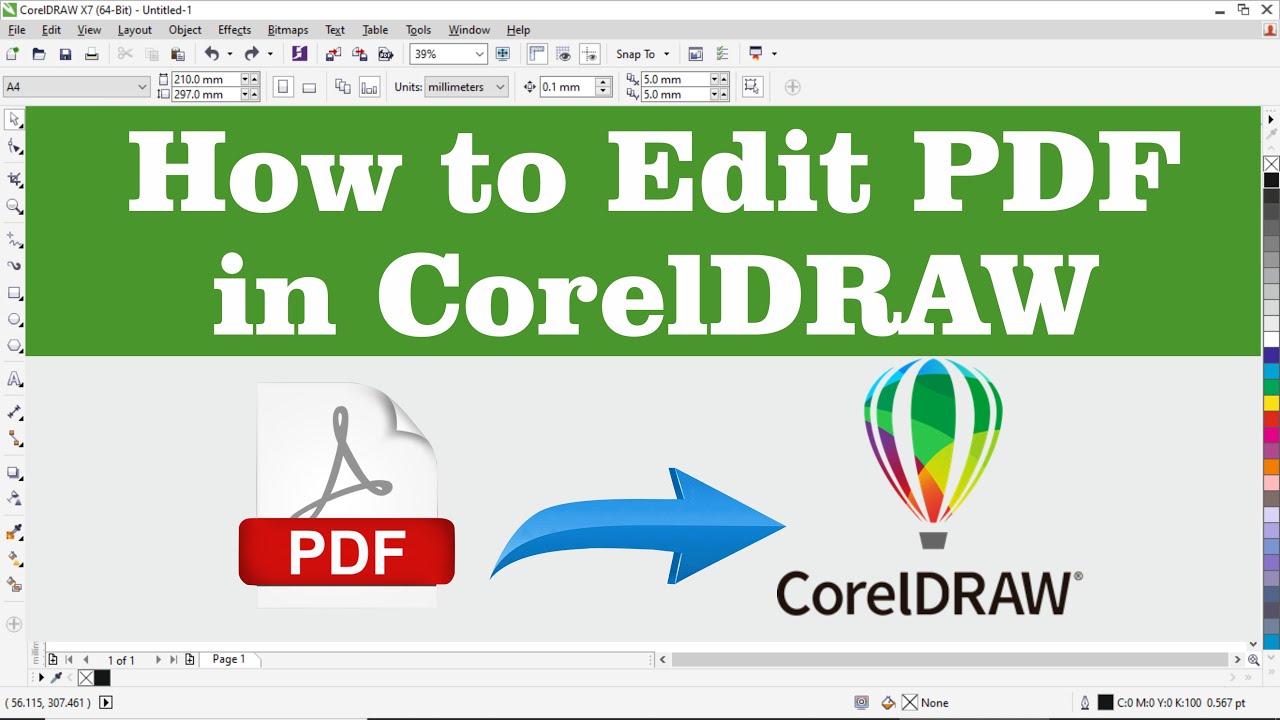Select the Freehand tool

(14, 240)
